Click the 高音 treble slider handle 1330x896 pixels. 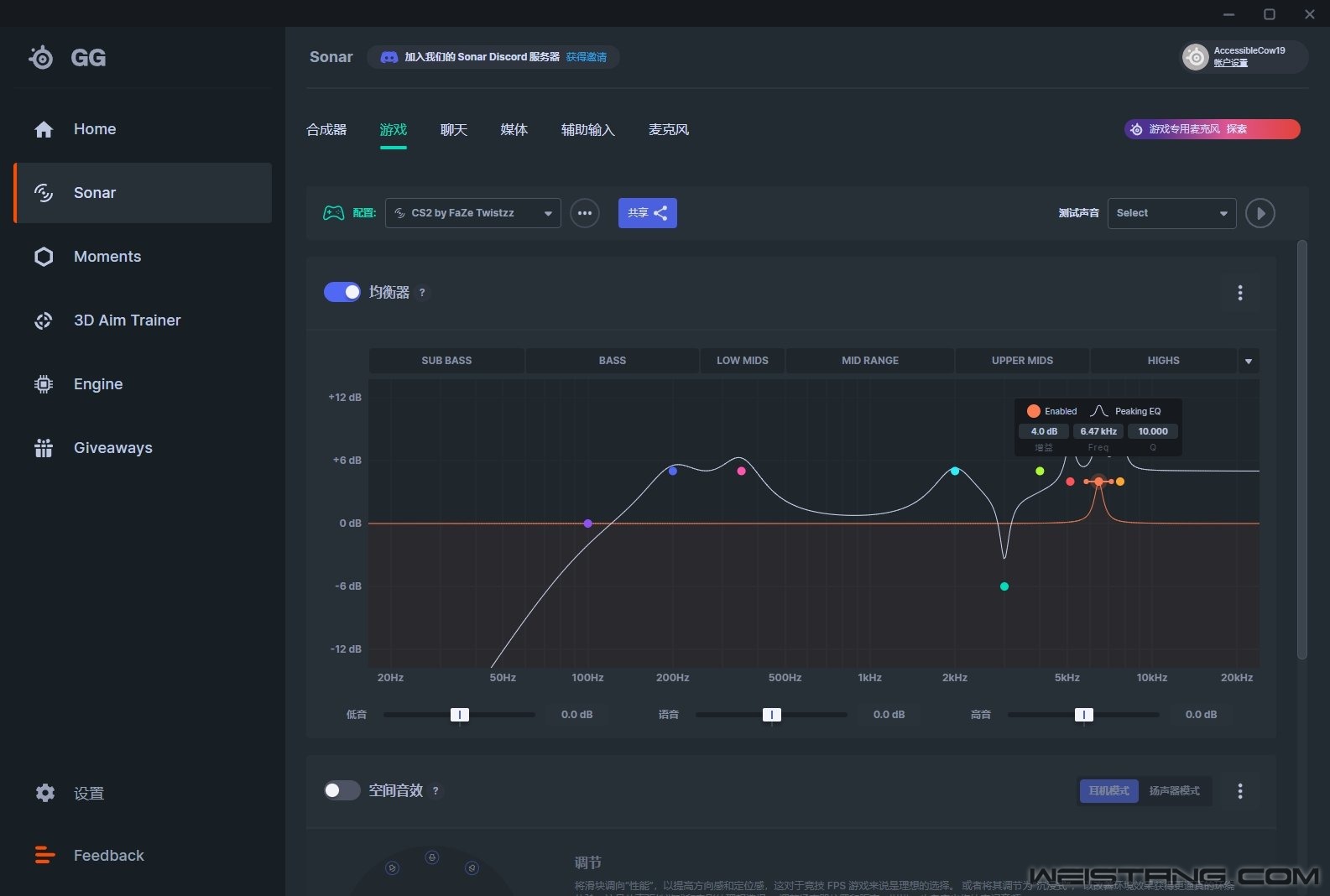(1084, 715)
